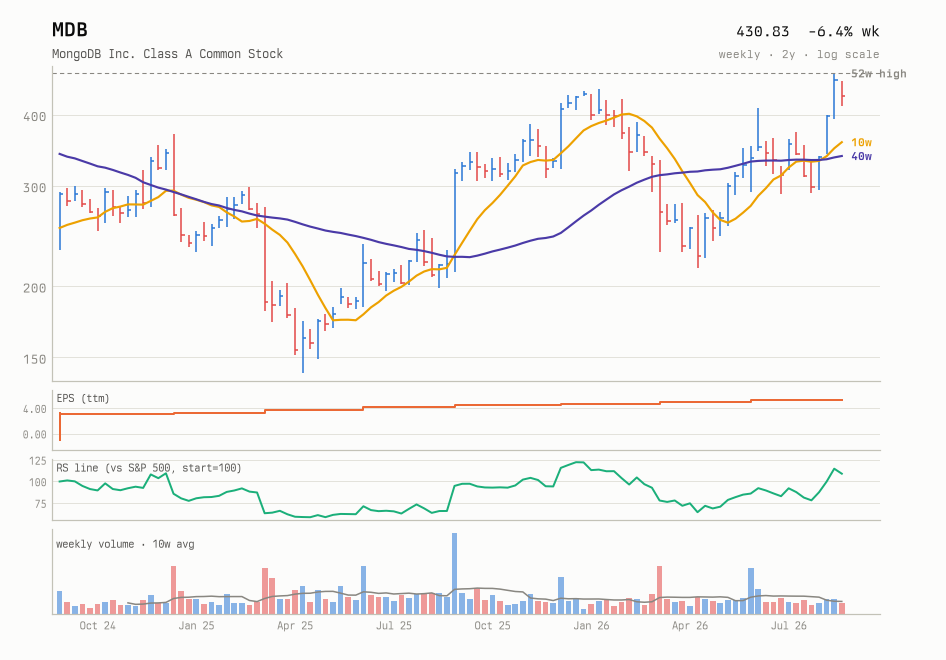
Task: Click the 0.00 EPS axis label
Action: coord(34,434)
